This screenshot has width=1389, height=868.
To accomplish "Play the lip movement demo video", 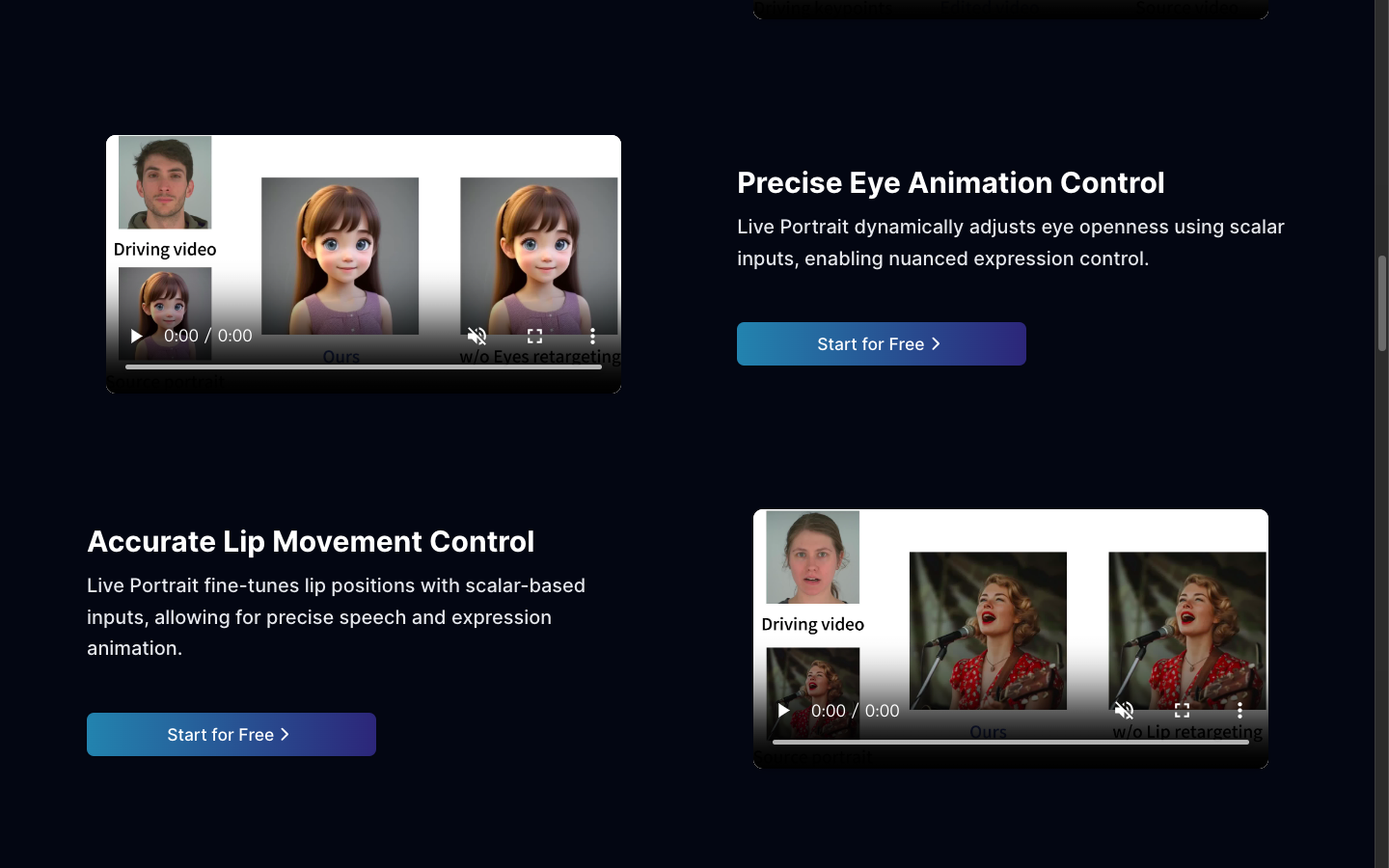I will [783, 711].
